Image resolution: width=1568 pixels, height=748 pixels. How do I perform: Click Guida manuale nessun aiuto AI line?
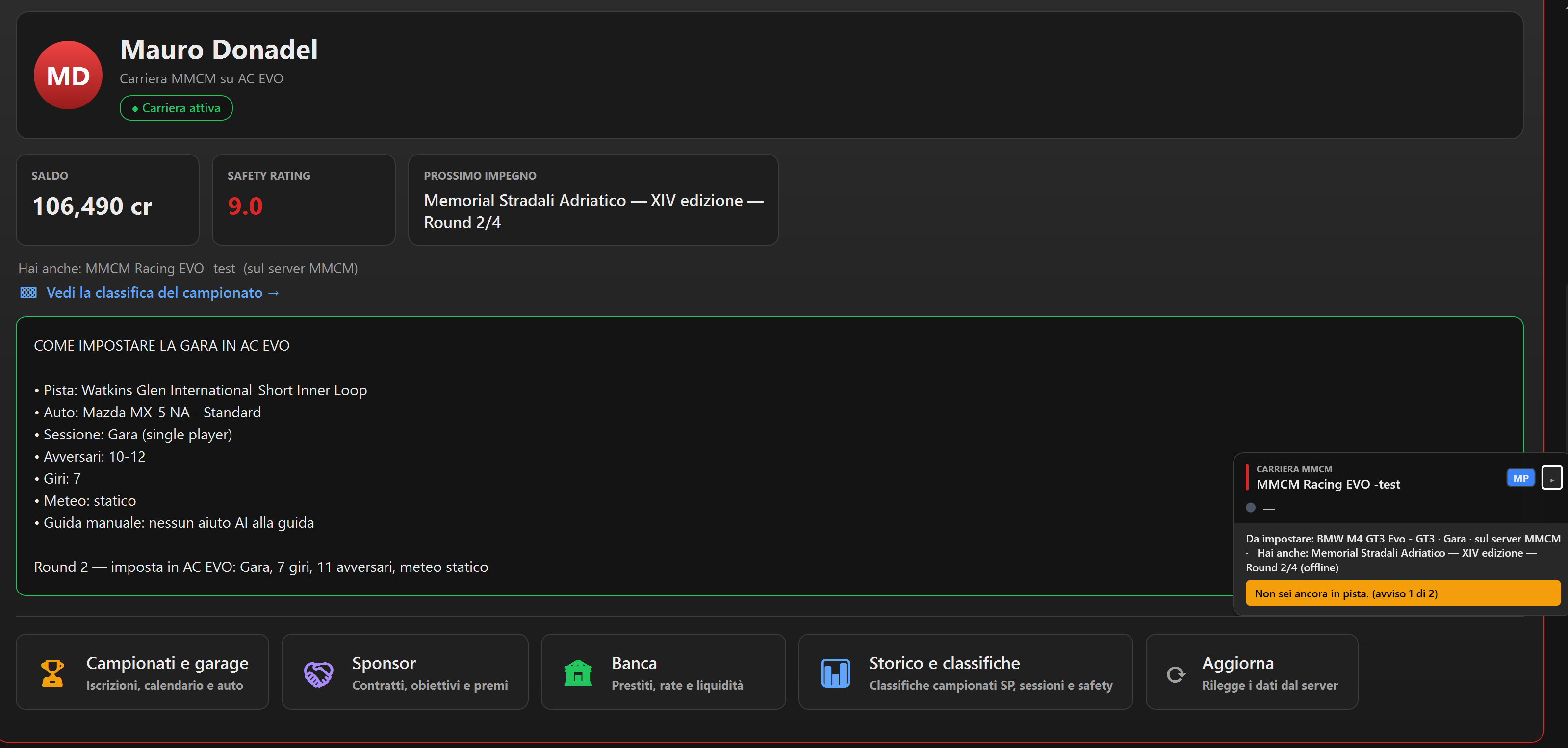point(174,523)
